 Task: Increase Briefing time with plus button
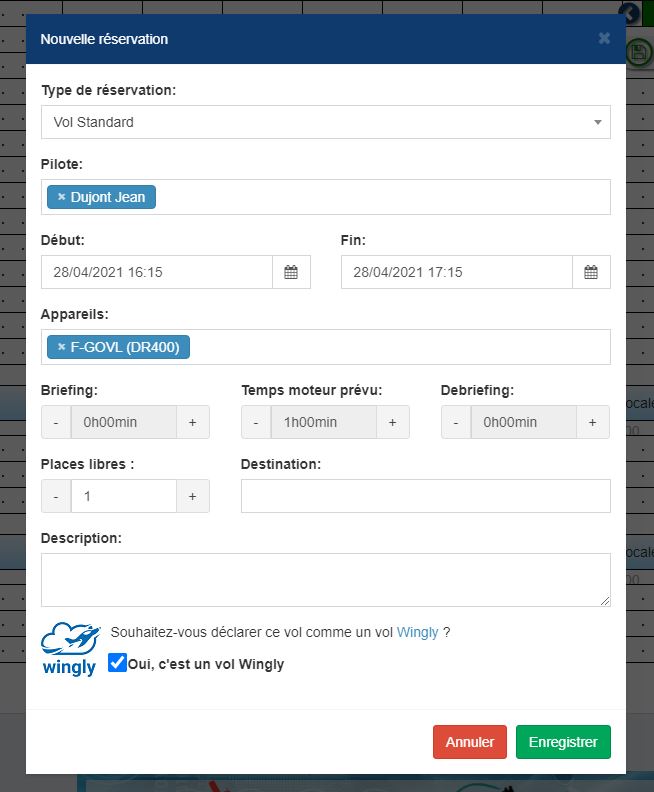[x=192, y=422]
